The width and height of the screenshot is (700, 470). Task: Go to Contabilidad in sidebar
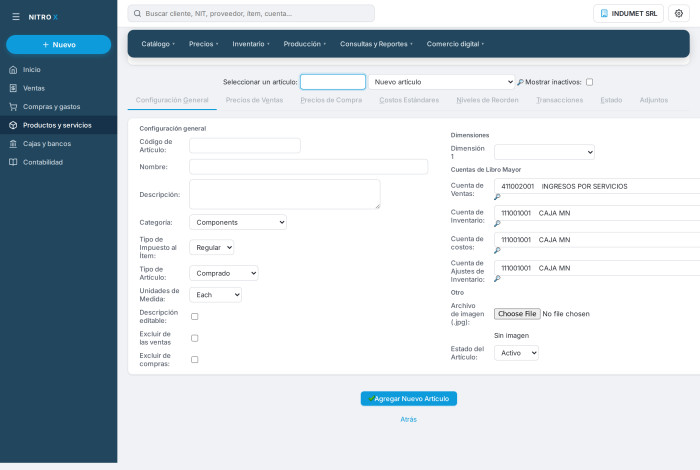[x=58, y=162]
